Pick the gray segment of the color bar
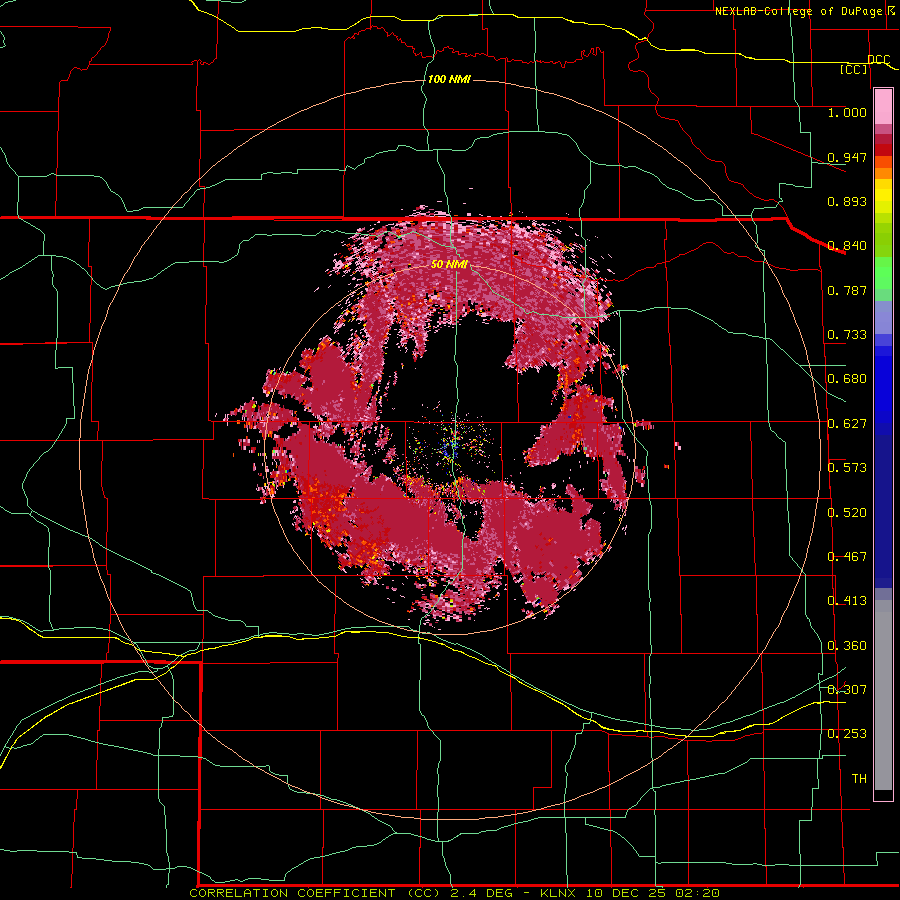900x900 pixels. (883, 695)
